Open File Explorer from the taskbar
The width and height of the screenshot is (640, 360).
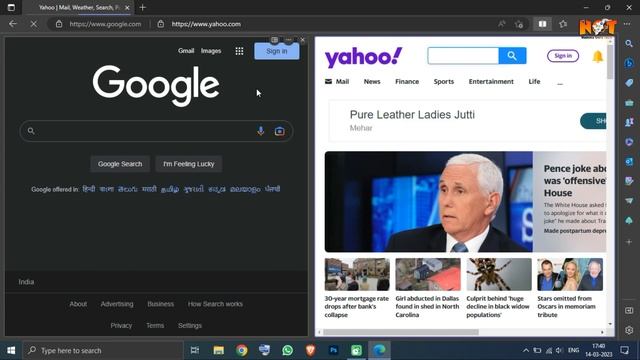click(x=218, y=350)
